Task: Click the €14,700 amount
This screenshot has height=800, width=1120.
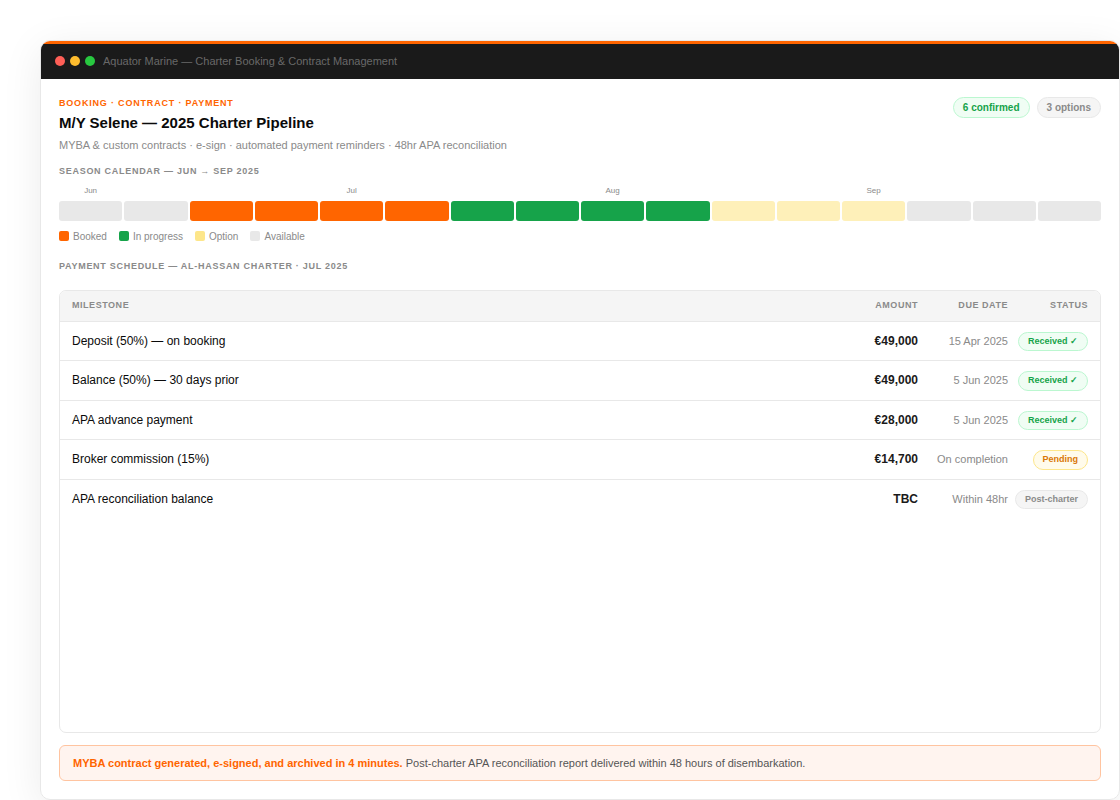Action: (x=896, y=459)
